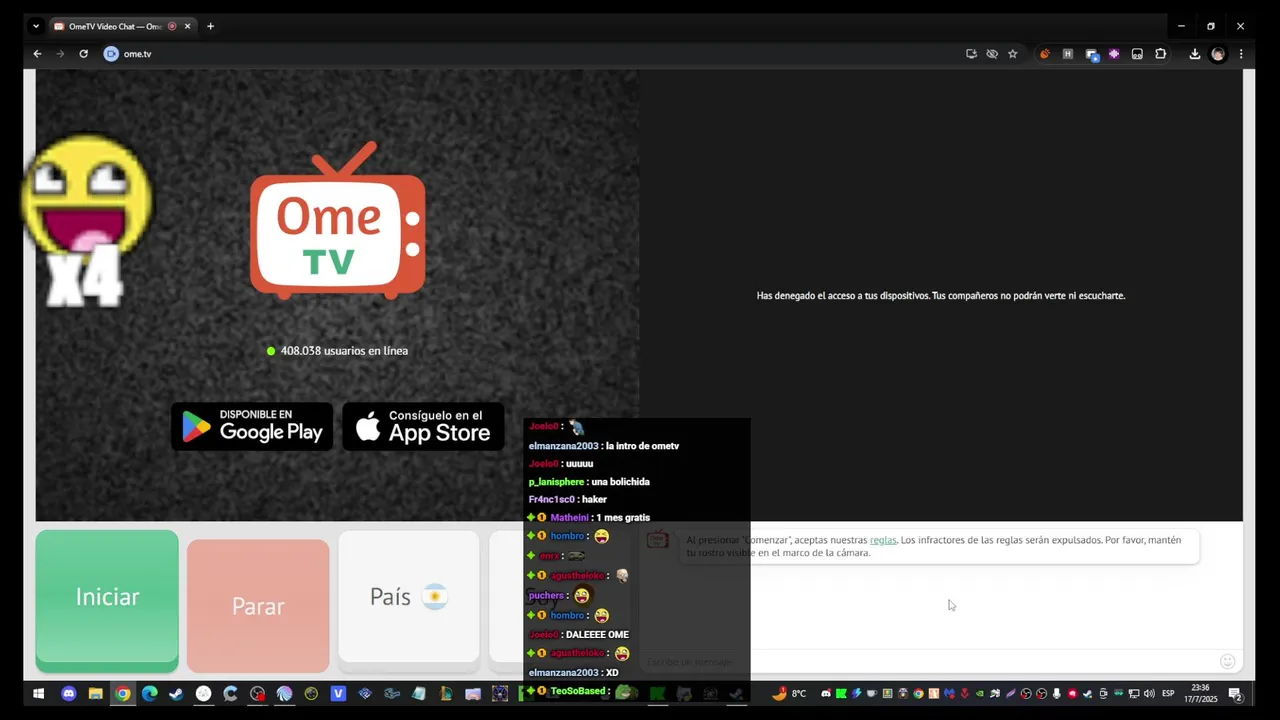
Task: Click the ome.tv address bar URL
Action: (137, 54)
